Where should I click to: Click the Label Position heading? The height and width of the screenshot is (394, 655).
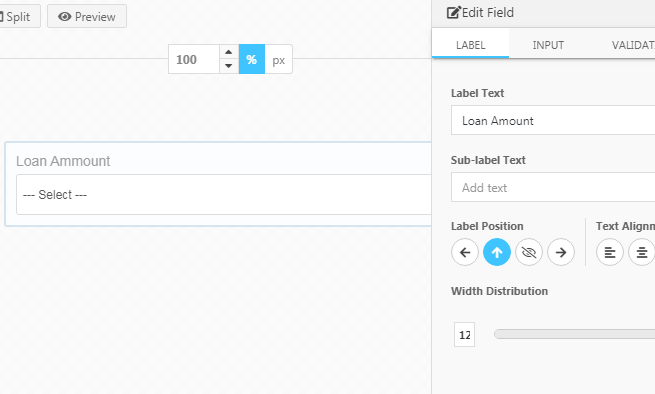pyautogui.click(x=487, y=226)
